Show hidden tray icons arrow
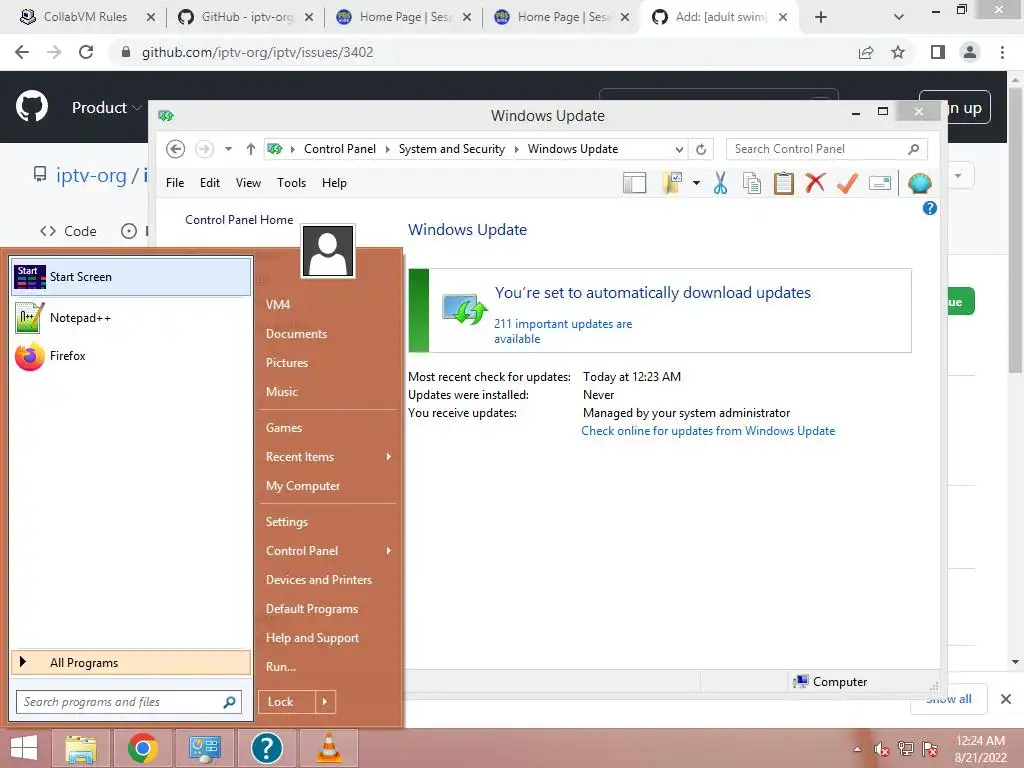Image resolution: width=1024 pixels, height=768 pixels. coord(857,749)
